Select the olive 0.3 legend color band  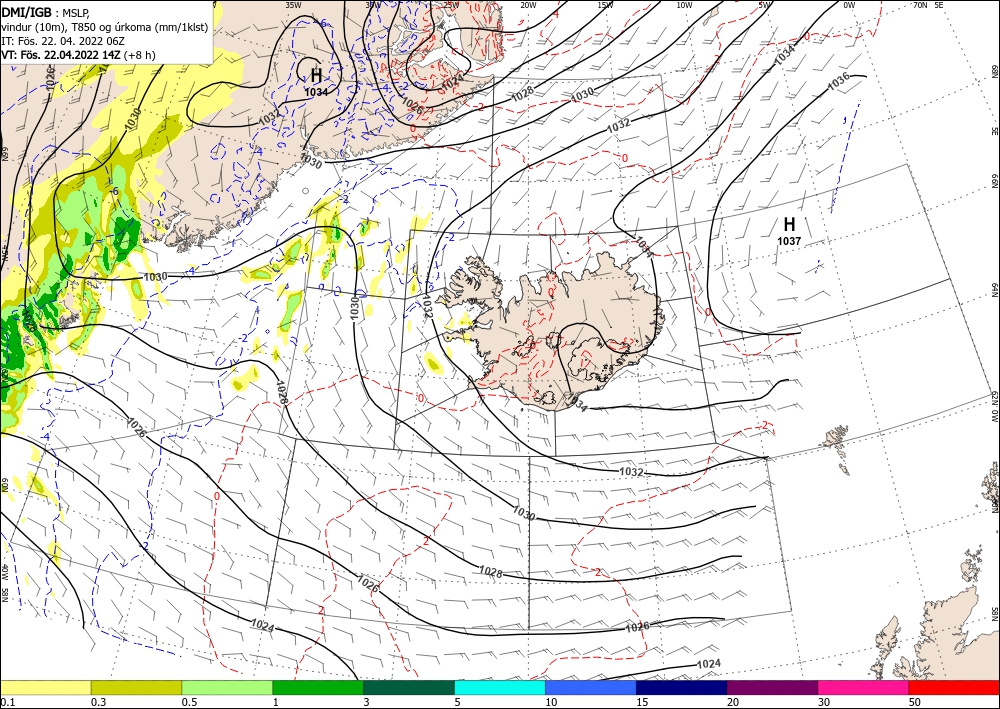(136, 687)
